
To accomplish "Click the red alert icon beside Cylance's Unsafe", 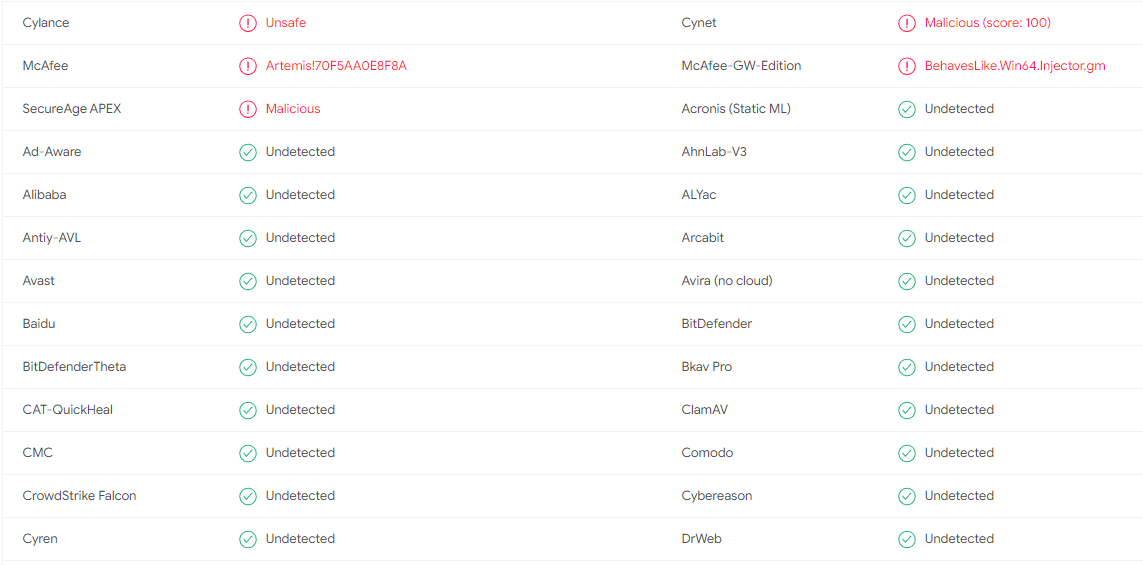I will [248, 23].
